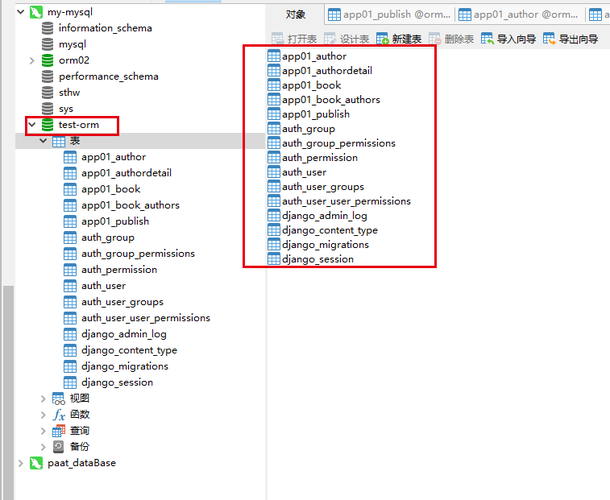
Task: Expand the 函数 functions folder
Action: [43, 415]
